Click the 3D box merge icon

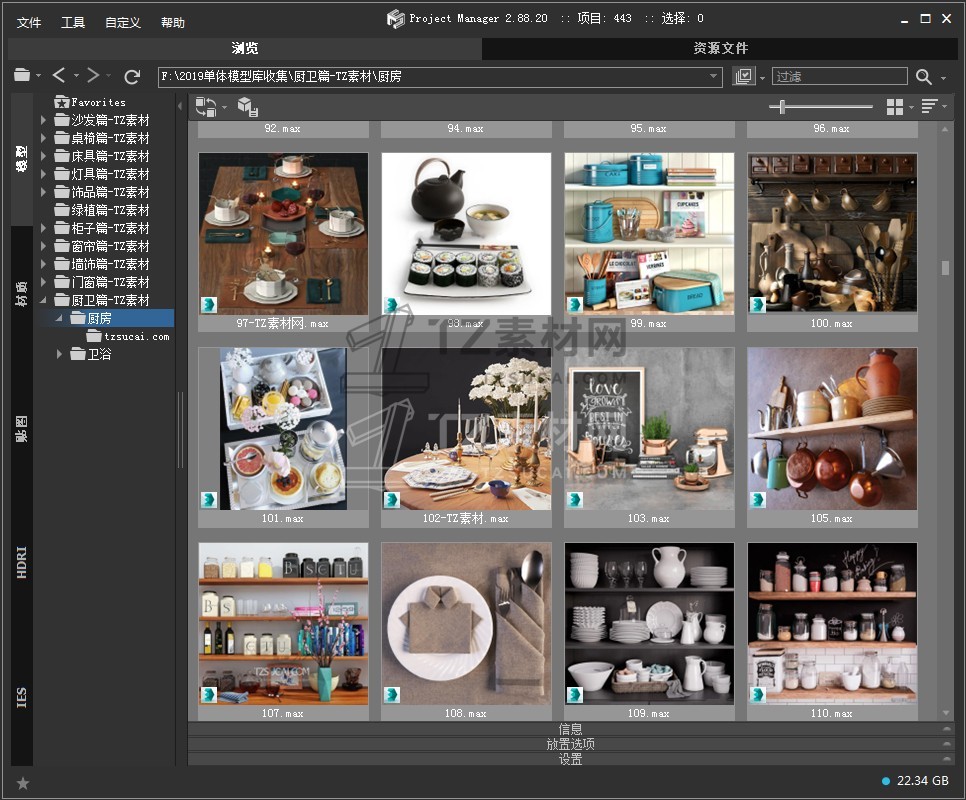coord(247,107)
